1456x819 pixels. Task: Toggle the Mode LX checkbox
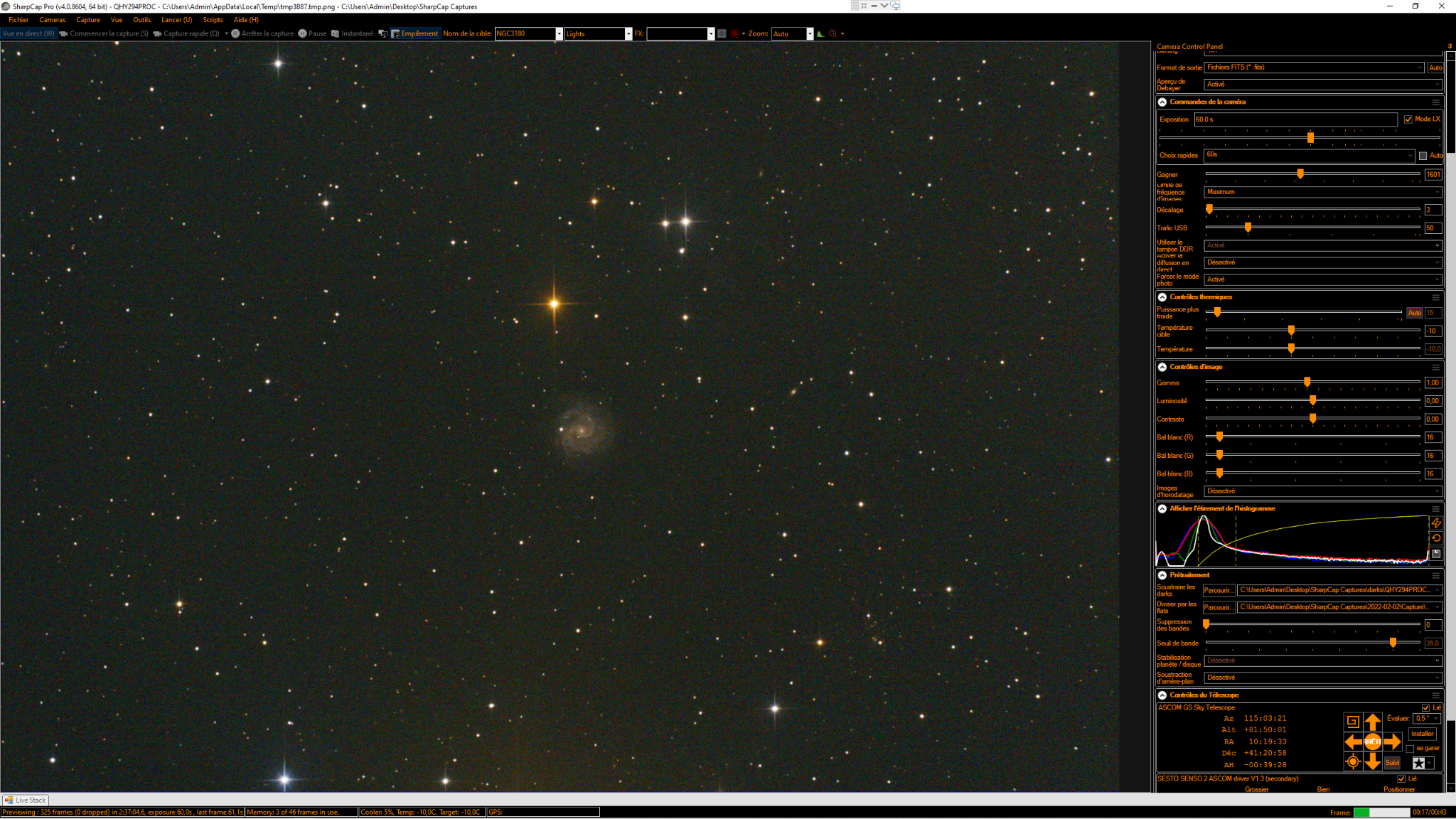(1408, 119)
